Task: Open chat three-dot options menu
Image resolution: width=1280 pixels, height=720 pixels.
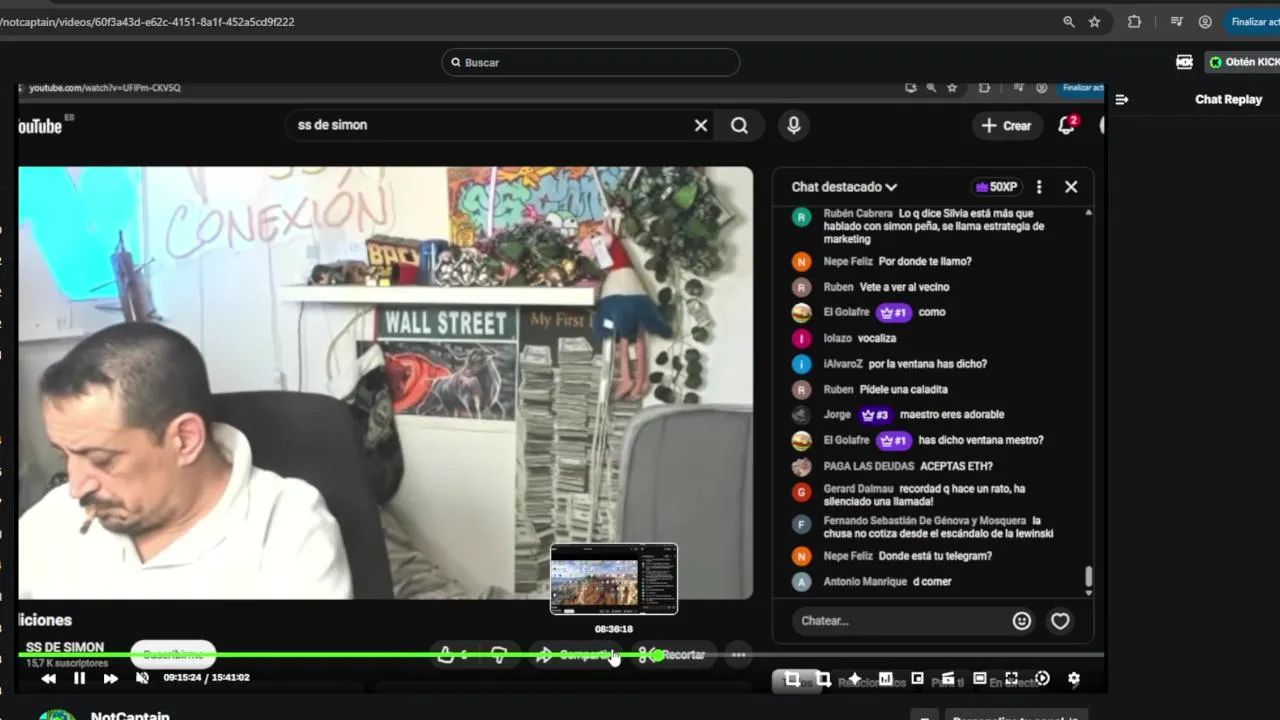Action: click(x=1039, y=187)
